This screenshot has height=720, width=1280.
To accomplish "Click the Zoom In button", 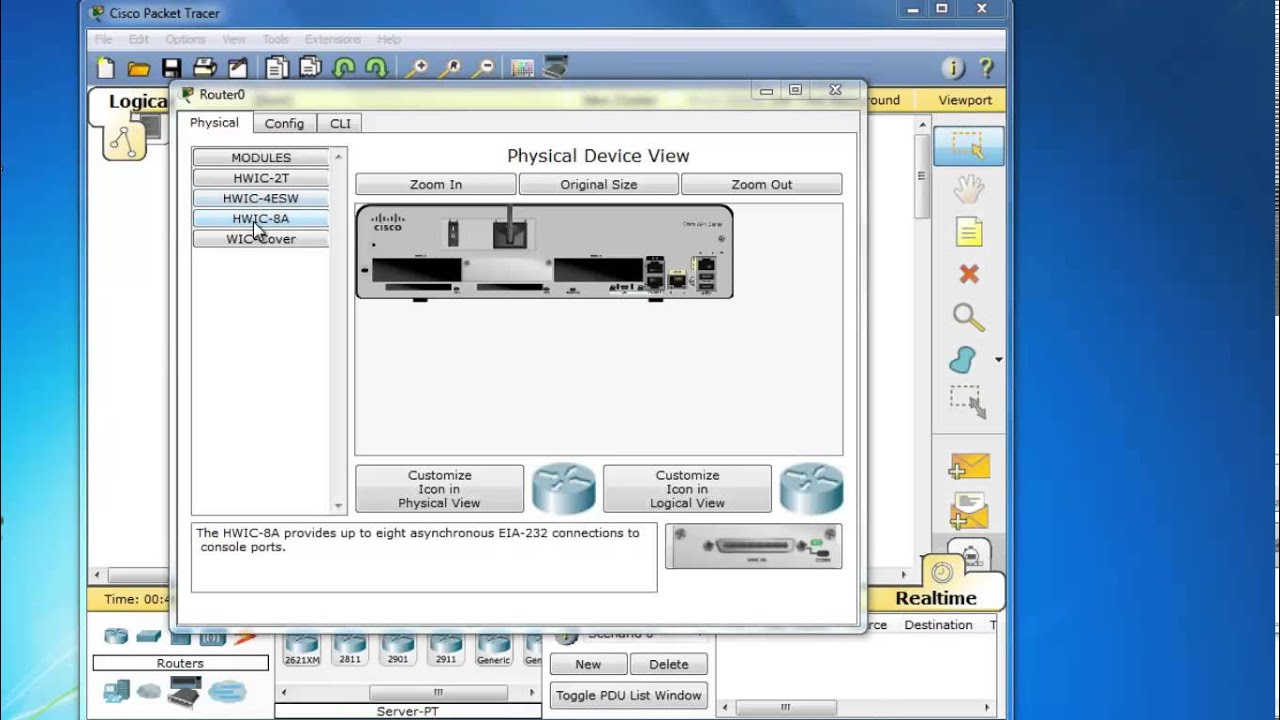I will coord(436,184).
